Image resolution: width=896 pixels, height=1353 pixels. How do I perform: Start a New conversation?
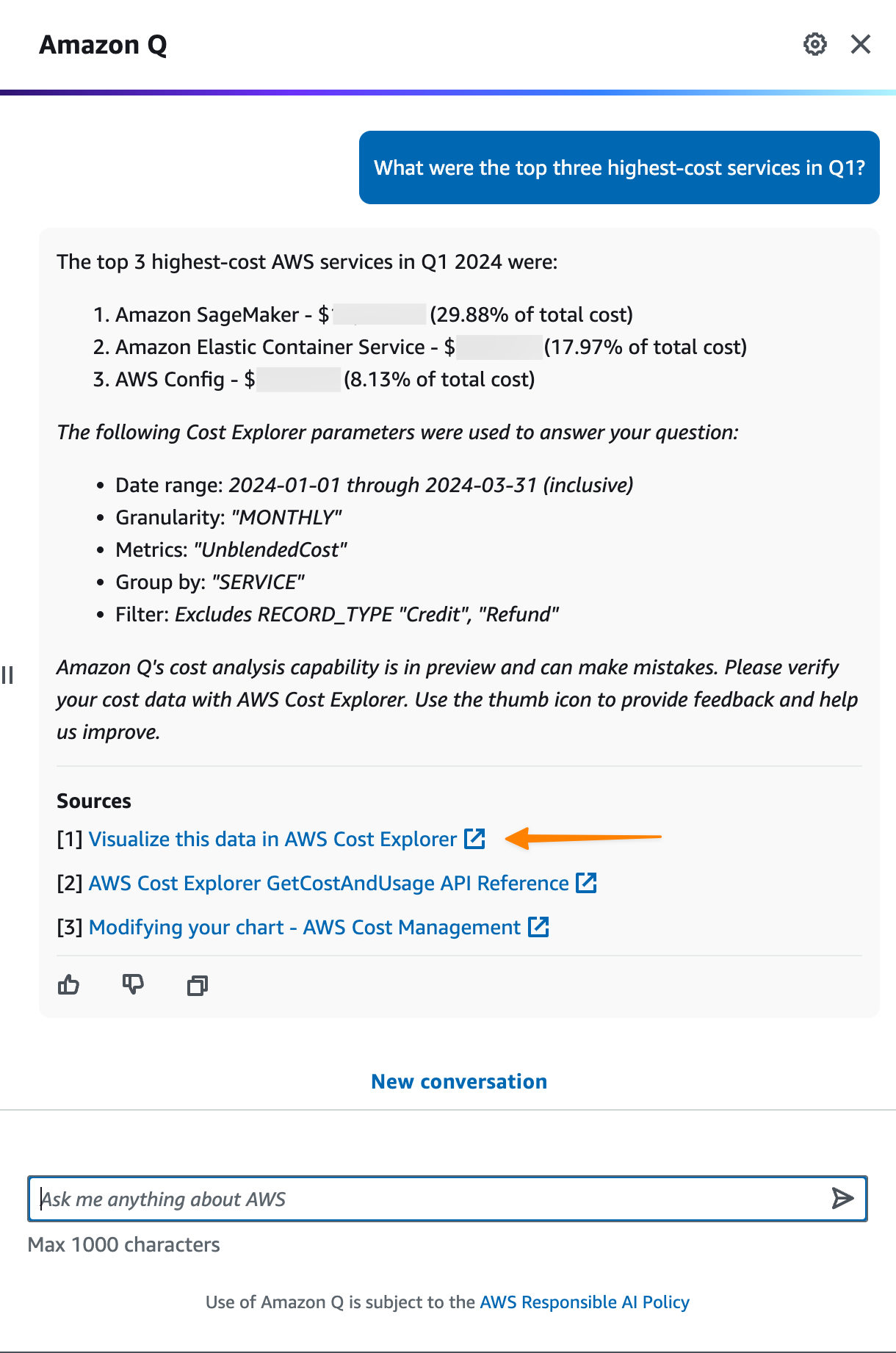pos(459,1081)
